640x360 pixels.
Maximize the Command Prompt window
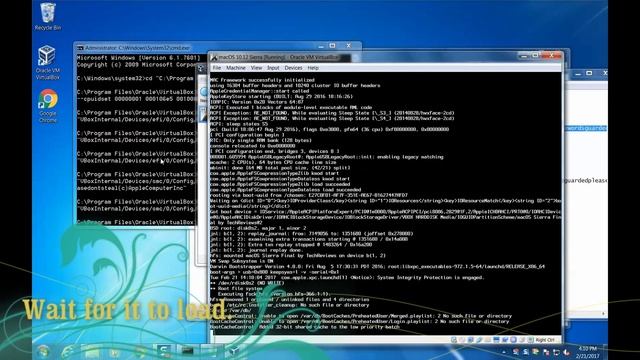coord(333,46)
